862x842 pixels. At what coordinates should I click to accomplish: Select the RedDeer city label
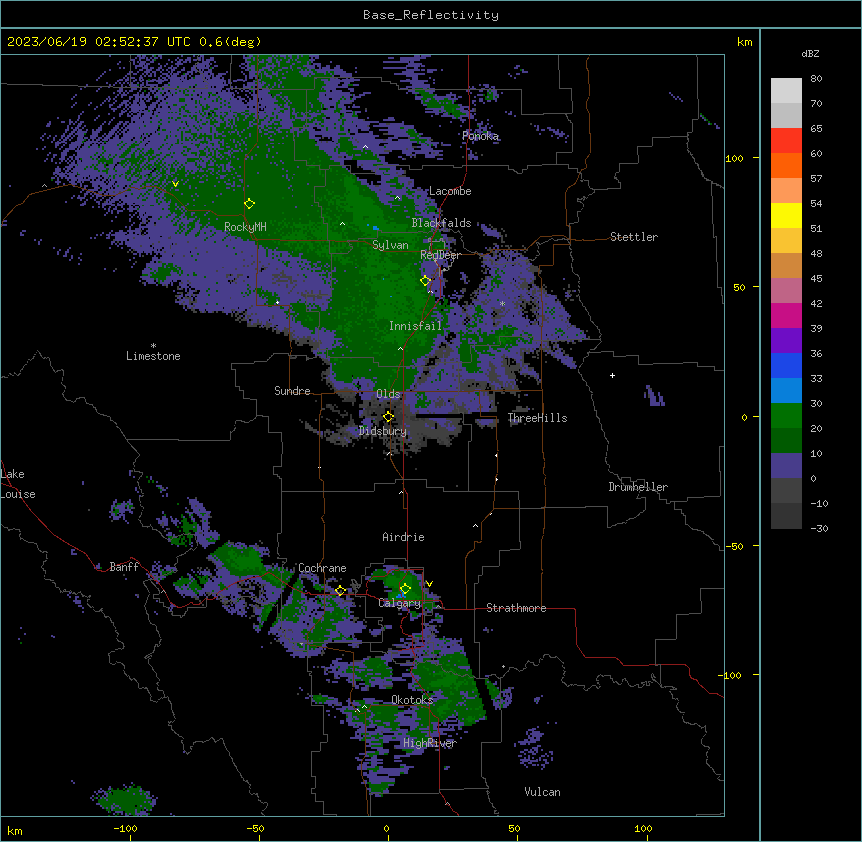[x=440, y=255]
